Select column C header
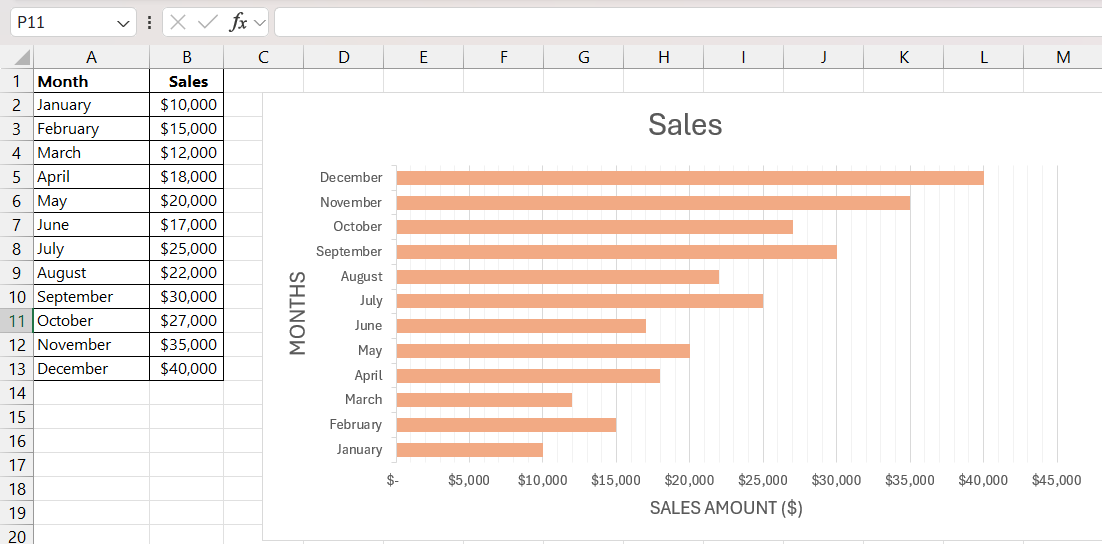Screen dimensions: 1102x544 (x=264, y=58)
